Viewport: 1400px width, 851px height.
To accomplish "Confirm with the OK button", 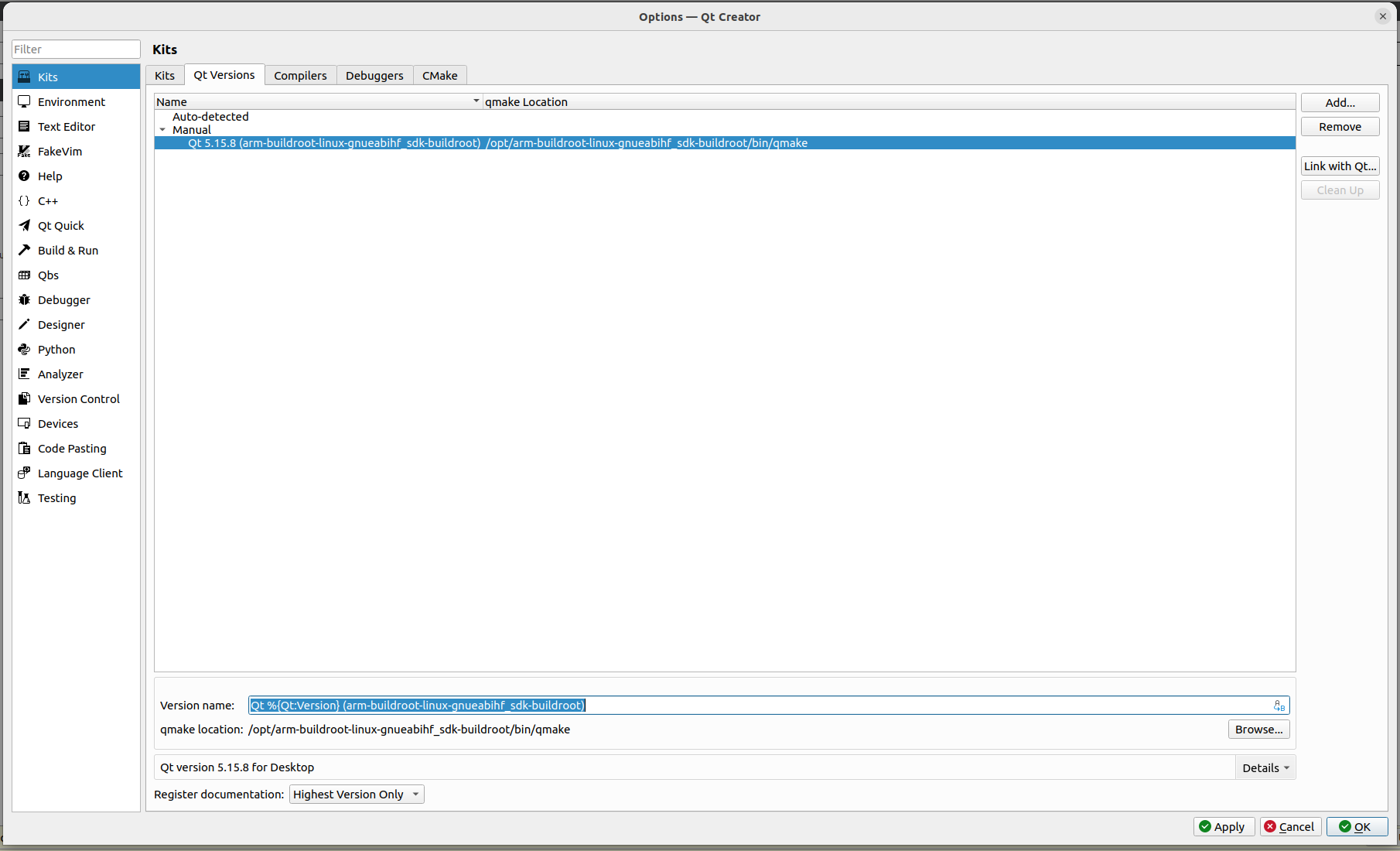I will pyautogui.click(x=1357, y=827).
